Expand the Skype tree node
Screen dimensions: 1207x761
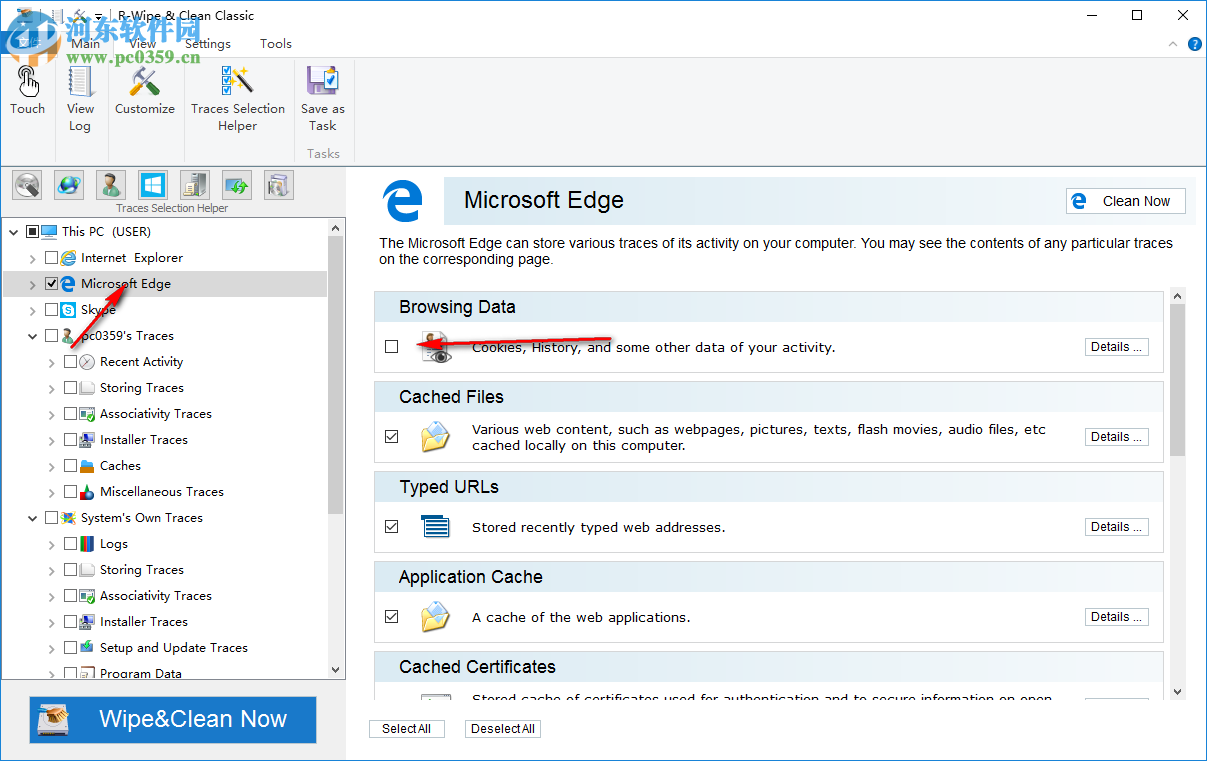33,310
